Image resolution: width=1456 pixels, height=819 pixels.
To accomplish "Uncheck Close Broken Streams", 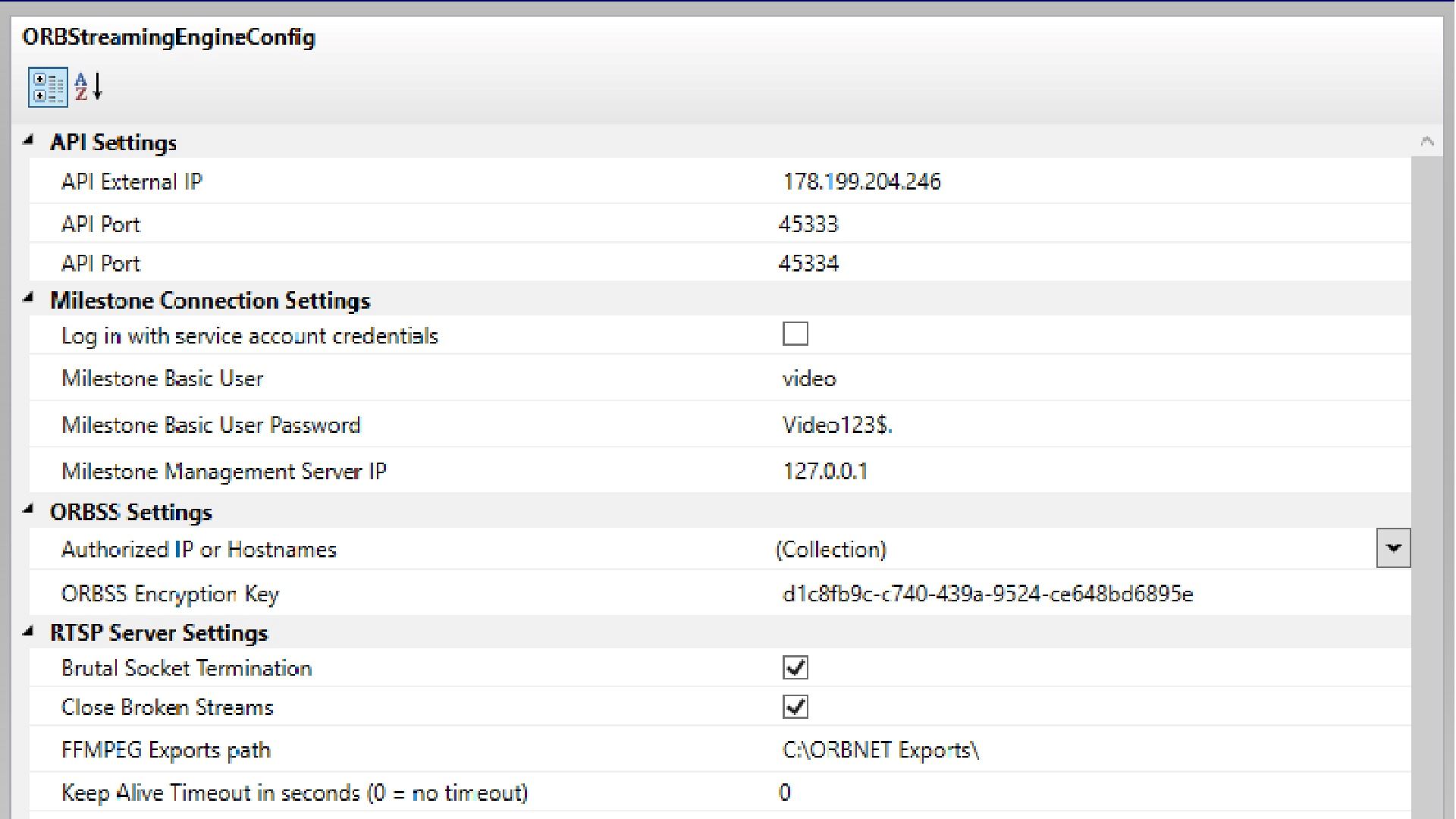I will (x=795, y=707).
